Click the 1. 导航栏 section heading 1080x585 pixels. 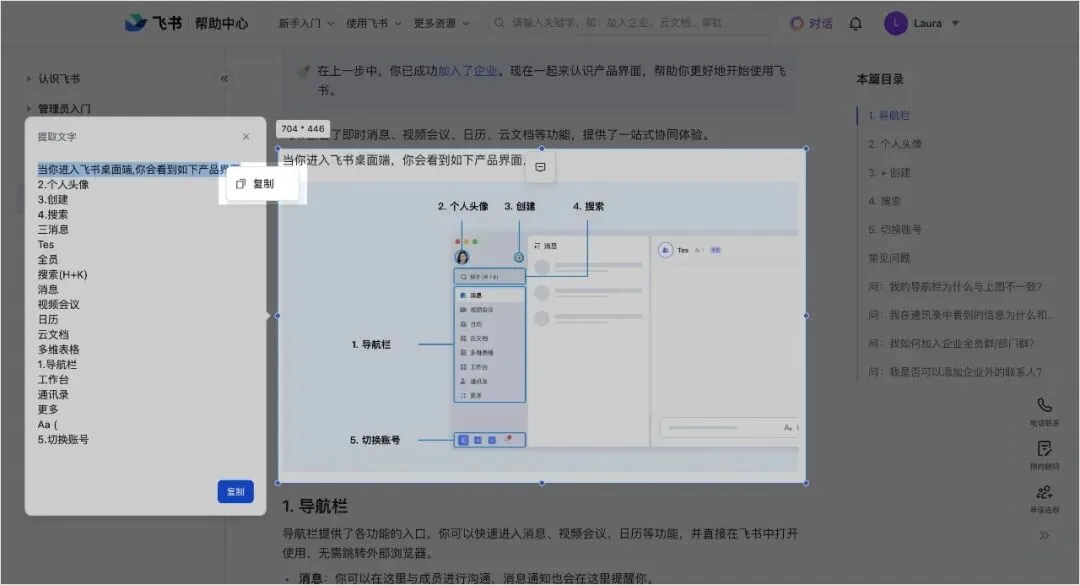coord(315,506)
